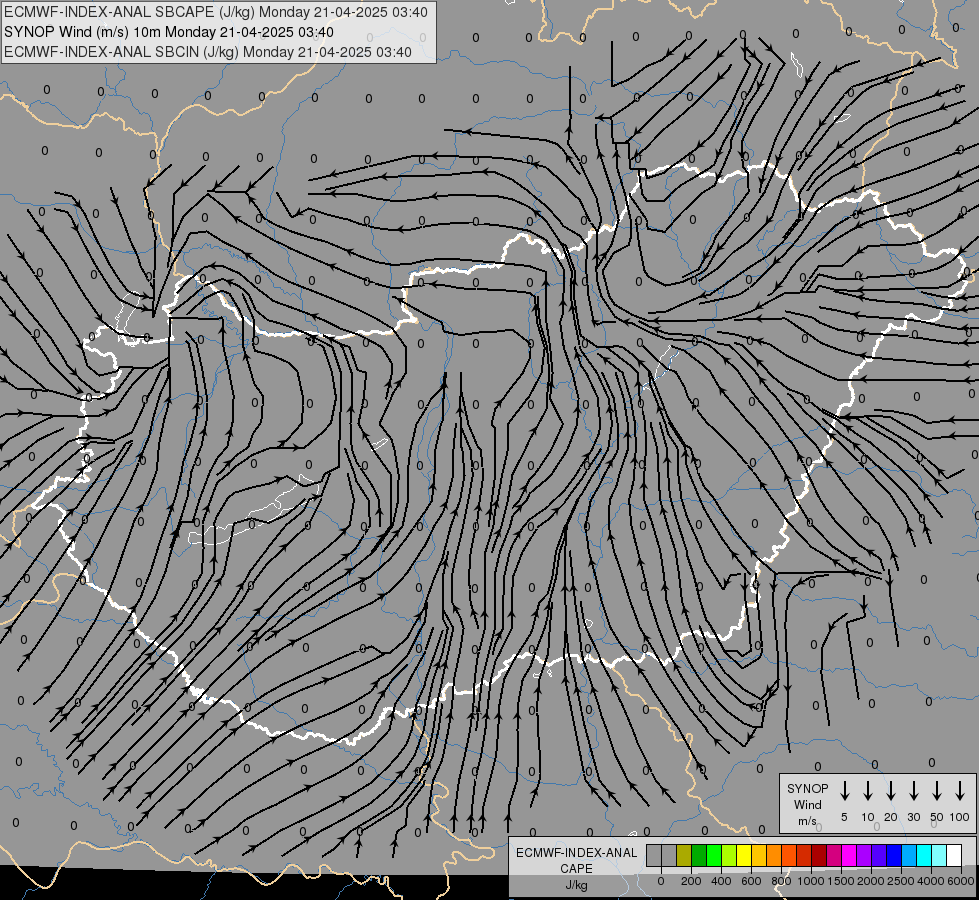Pick the red-orange swatch starting at 800
This screenshot has height=900, width=979.
click(790, 855)
